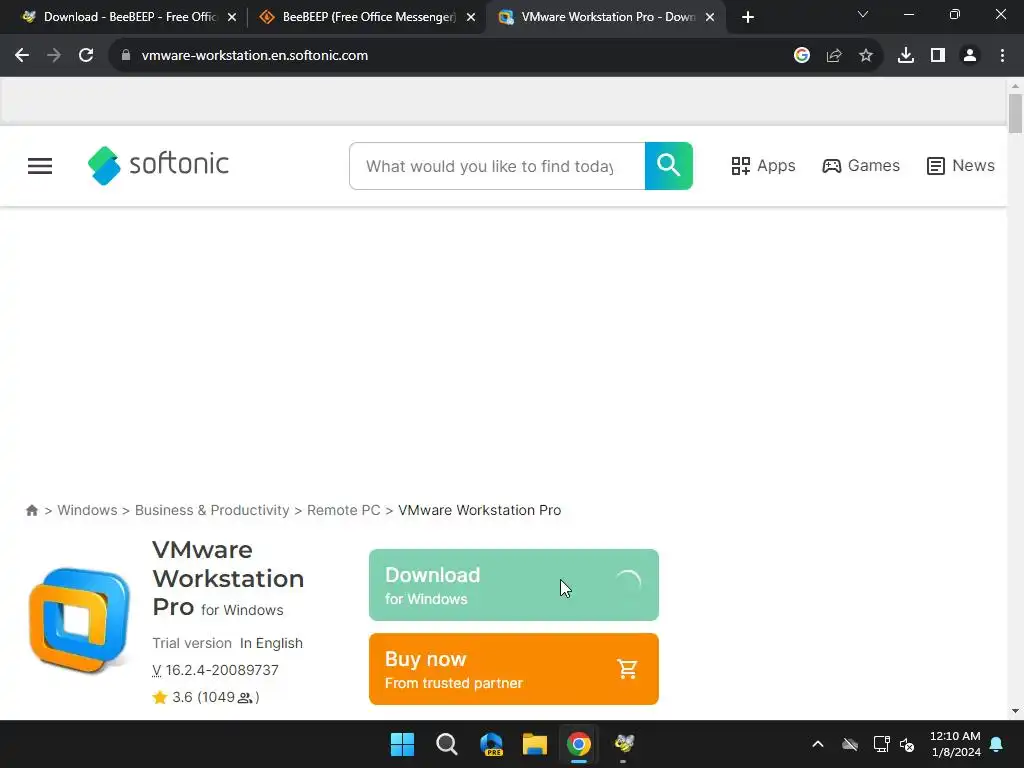Open the News section

pos(961,166)
